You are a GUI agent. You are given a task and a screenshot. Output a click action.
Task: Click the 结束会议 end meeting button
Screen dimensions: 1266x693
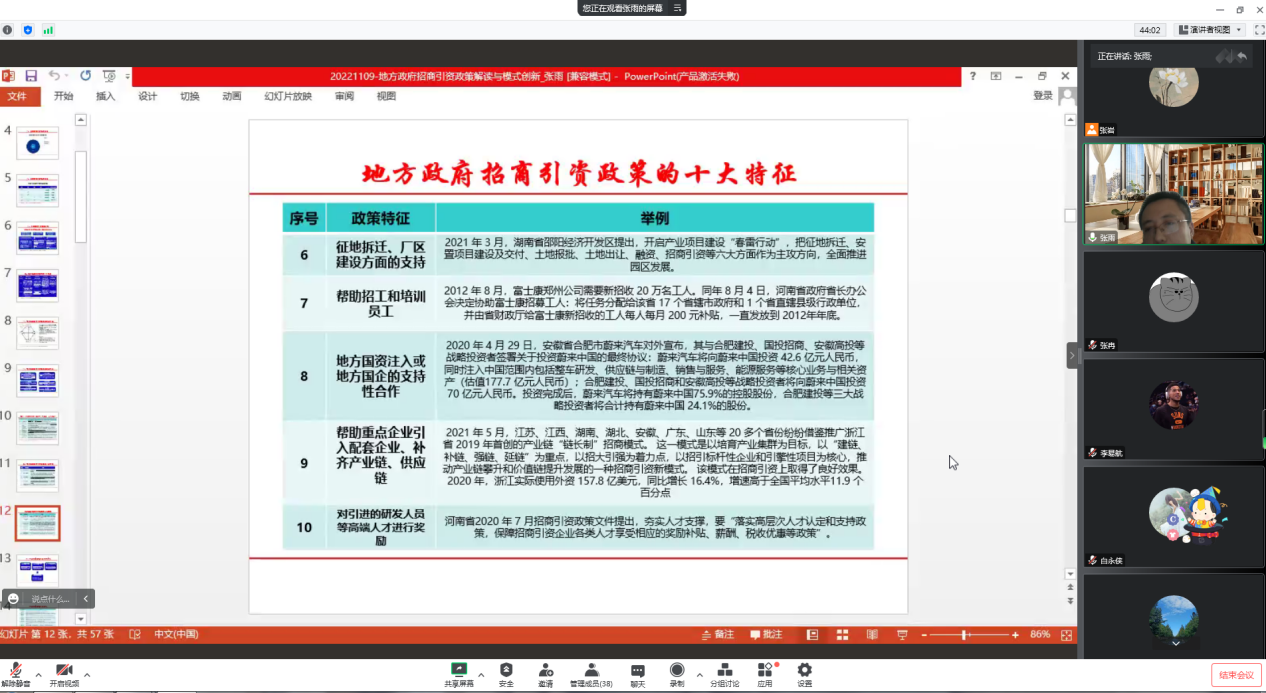(1236, 675)
